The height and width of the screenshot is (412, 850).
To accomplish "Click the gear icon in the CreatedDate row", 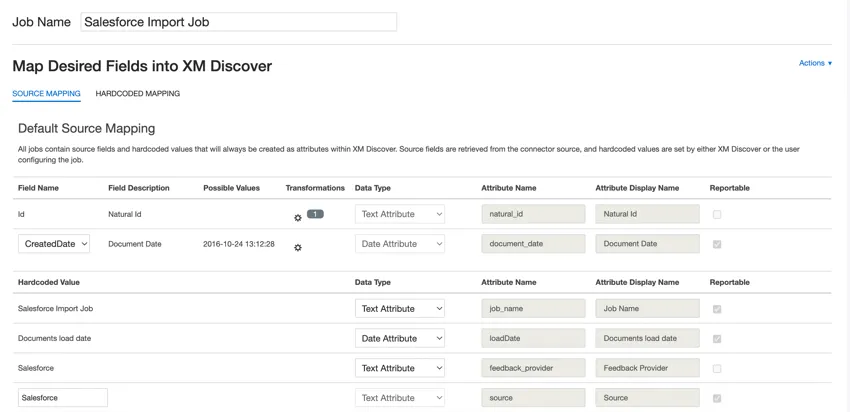I will [x=298, y=247].
